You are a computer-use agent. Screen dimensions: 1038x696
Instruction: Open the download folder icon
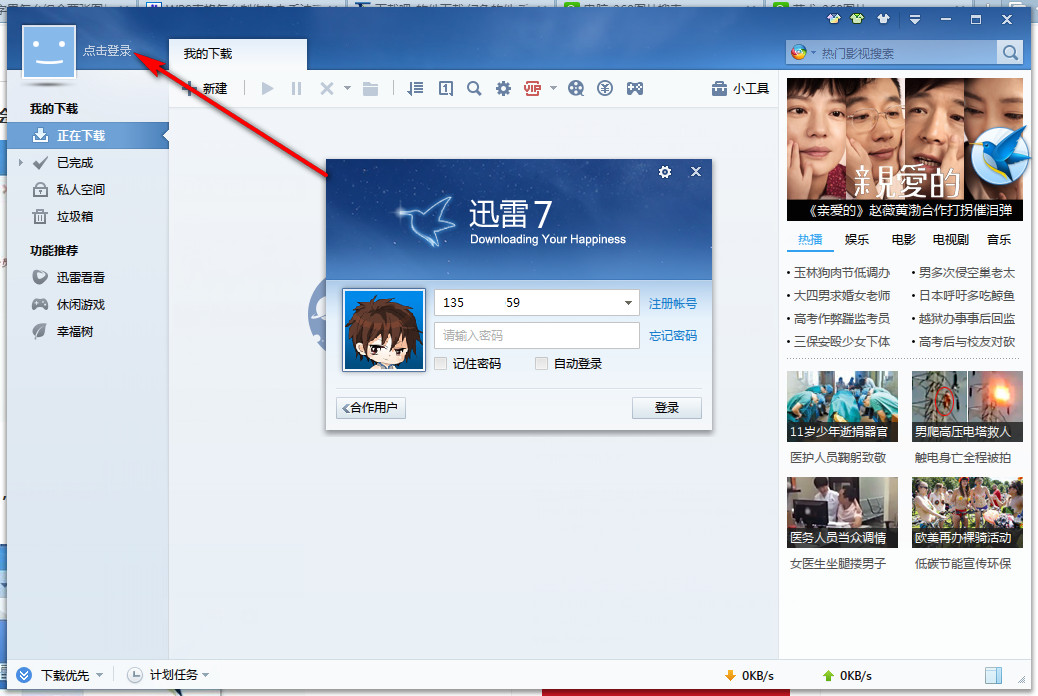click(x=371, y=88)
